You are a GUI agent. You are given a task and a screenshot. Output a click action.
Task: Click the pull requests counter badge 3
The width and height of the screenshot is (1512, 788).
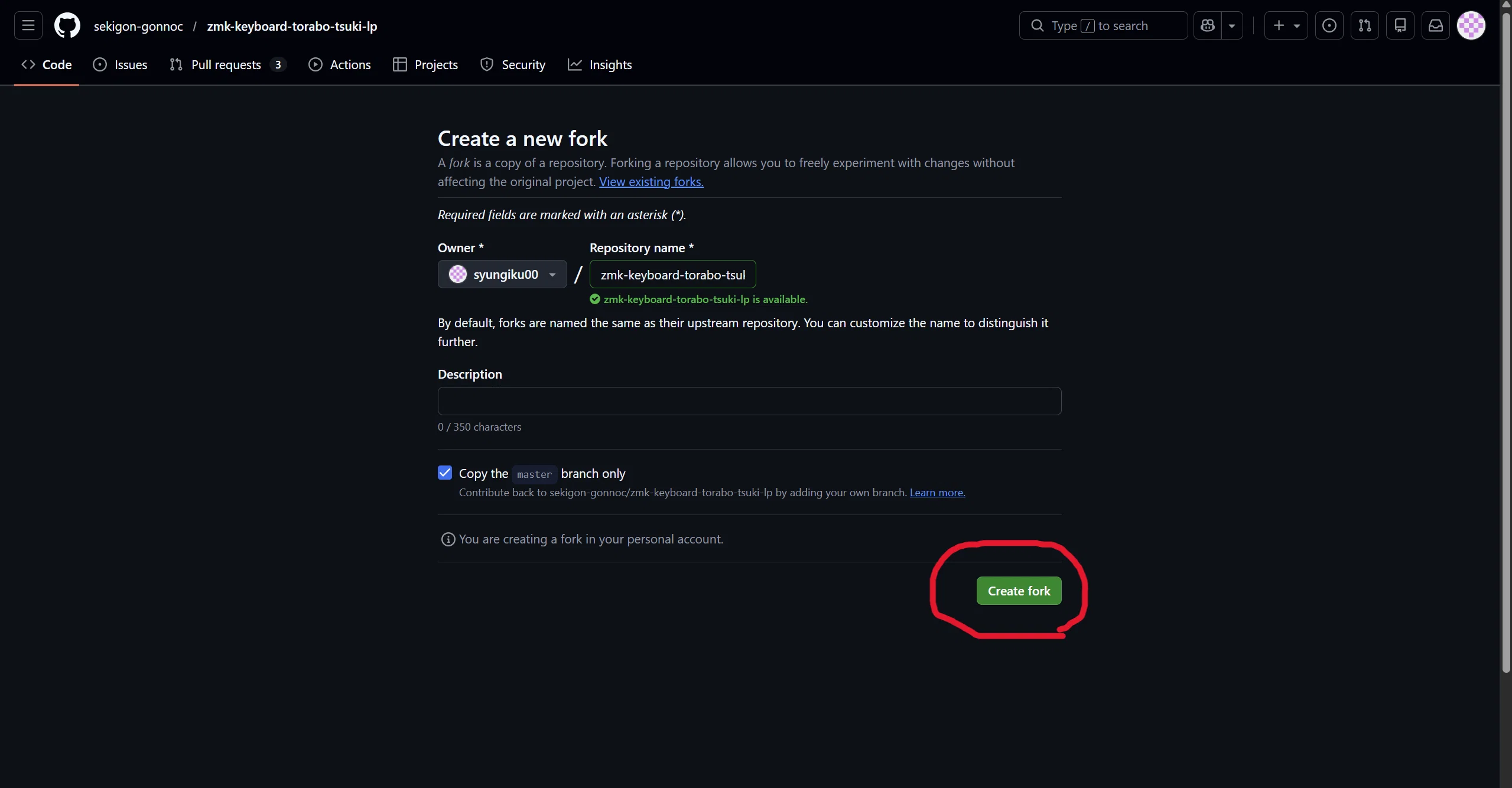[278, 65]
